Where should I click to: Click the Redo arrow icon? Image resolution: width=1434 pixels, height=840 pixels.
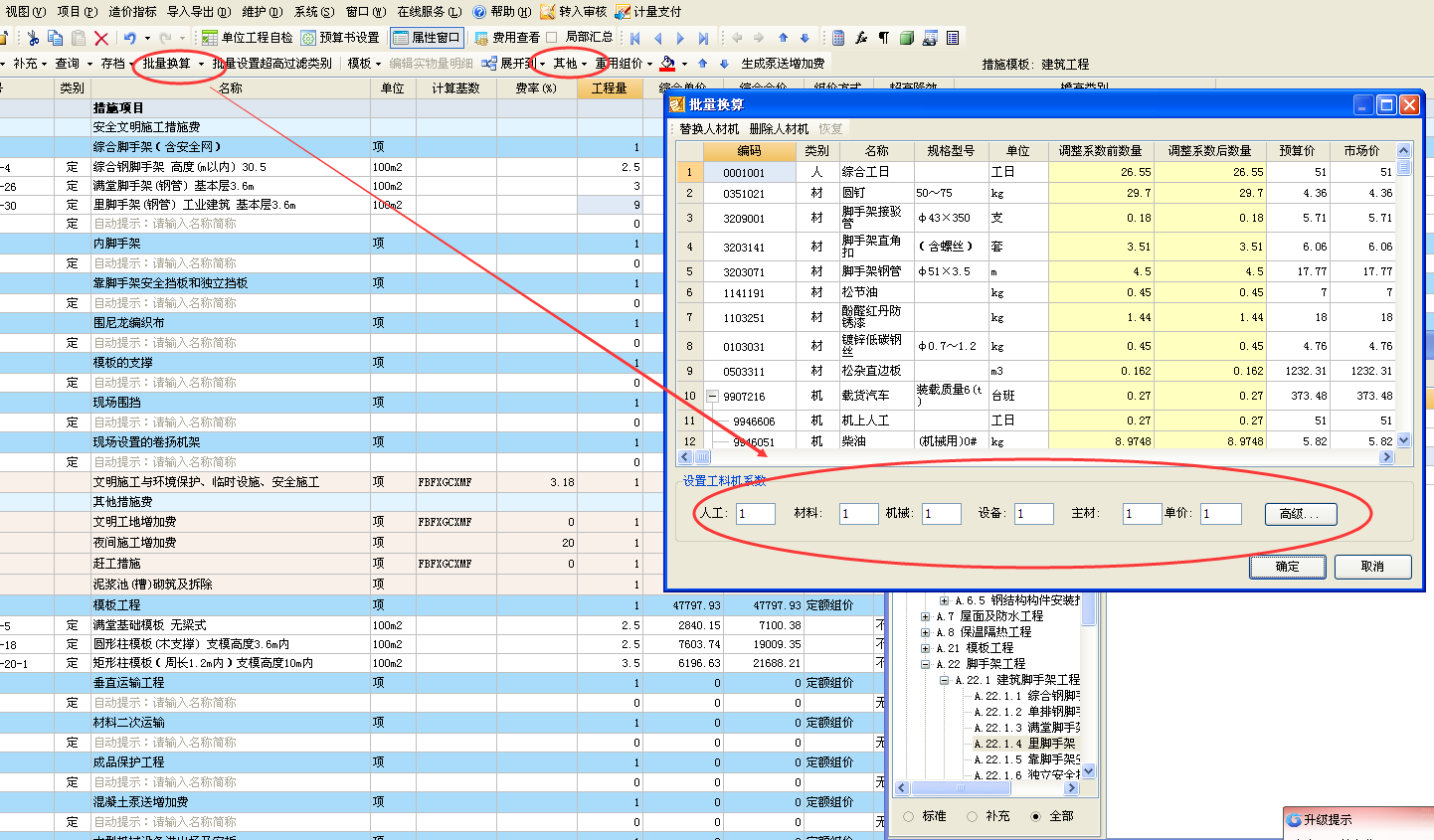[x=166, y=38]
